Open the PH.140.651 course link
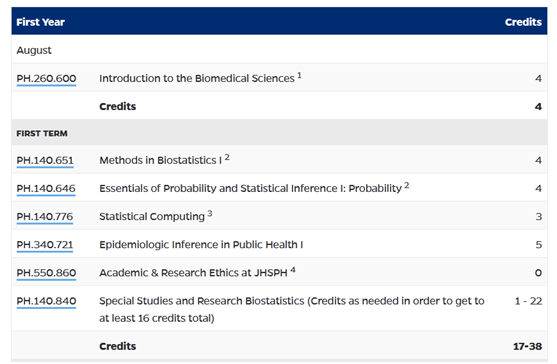The image size is (557, 364). [45, 161]
